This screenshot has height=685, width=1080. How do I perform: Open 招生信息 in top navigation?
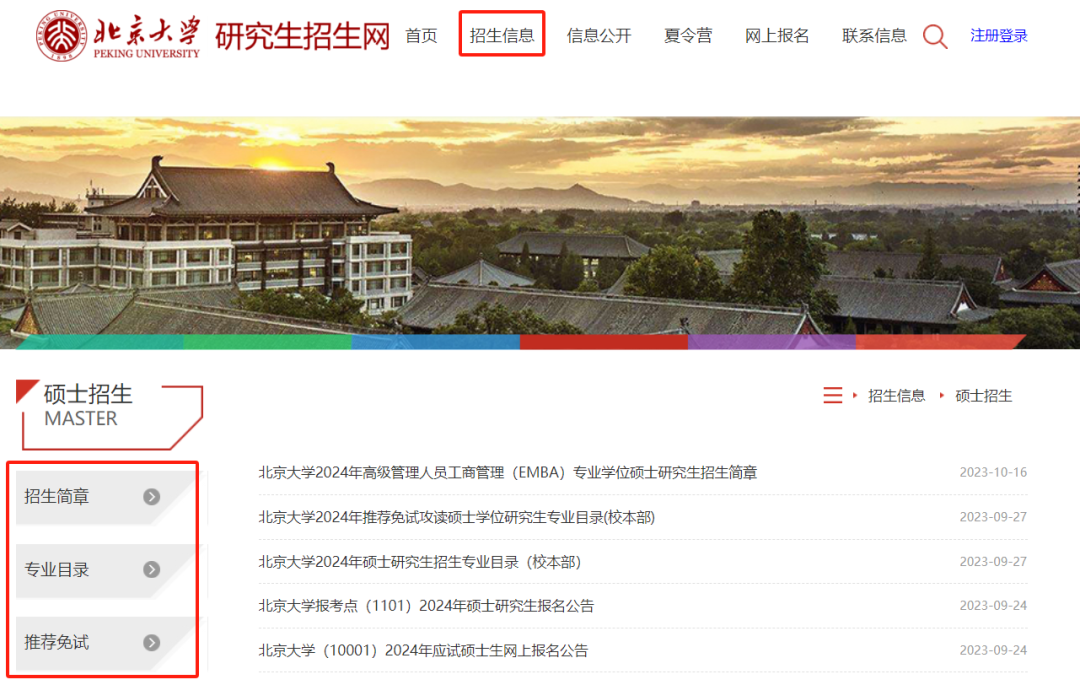click(x=502, y=35)
